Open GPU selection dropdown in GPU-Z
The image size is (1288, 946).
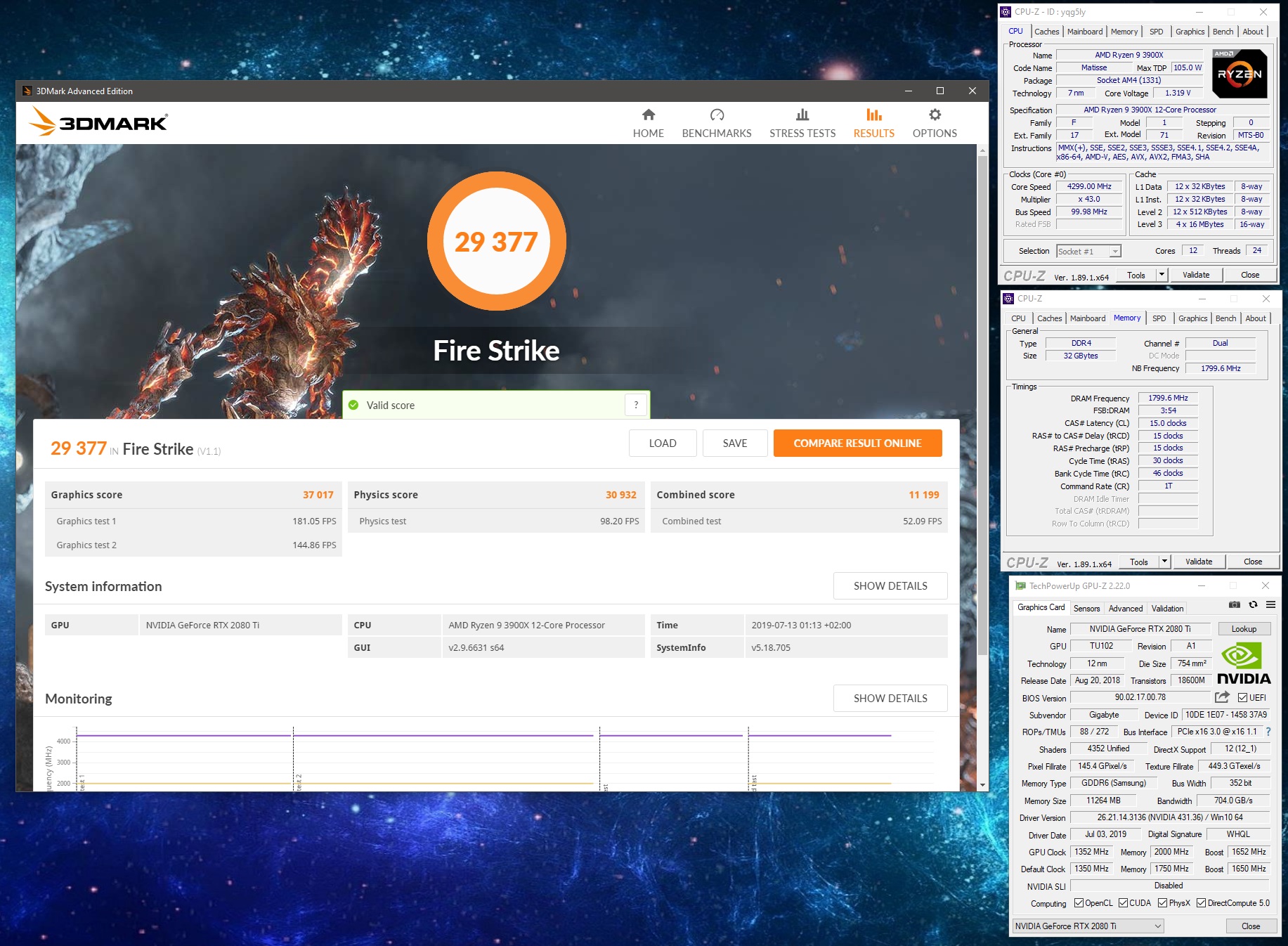click(1088, 926)
